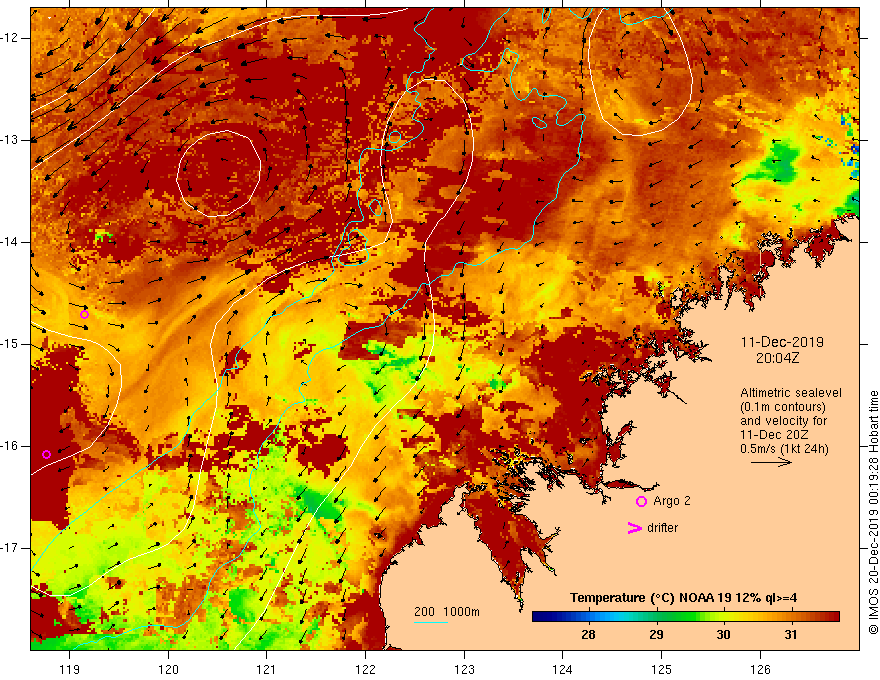This screenshot has width=880, height=680.
Task: Click the 'and velocity for' text line
Action: point(783,421)
